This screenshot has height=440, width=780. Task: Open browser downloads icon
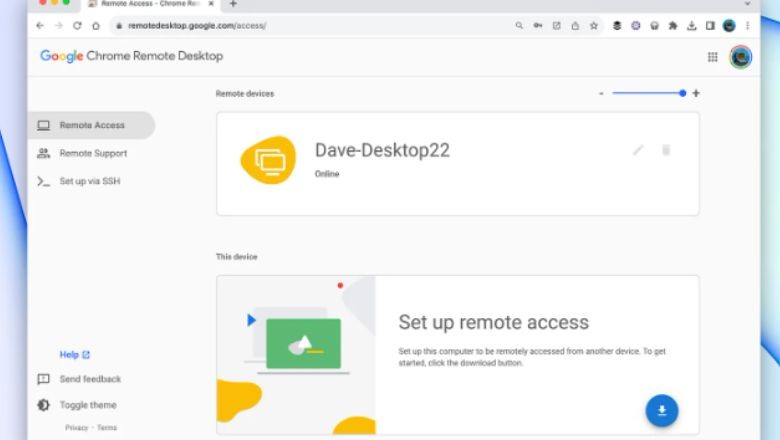(691, 25)
